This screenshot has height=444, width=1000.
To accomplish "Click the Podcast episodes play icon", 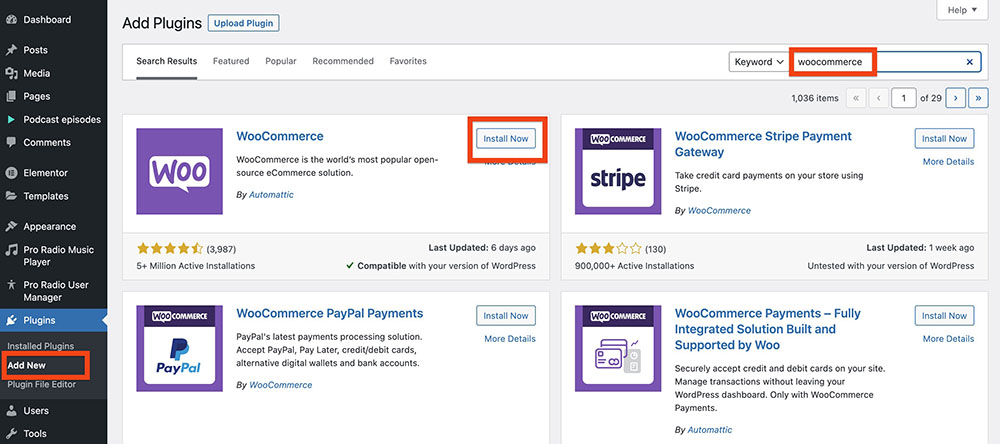I will (11, 119).
